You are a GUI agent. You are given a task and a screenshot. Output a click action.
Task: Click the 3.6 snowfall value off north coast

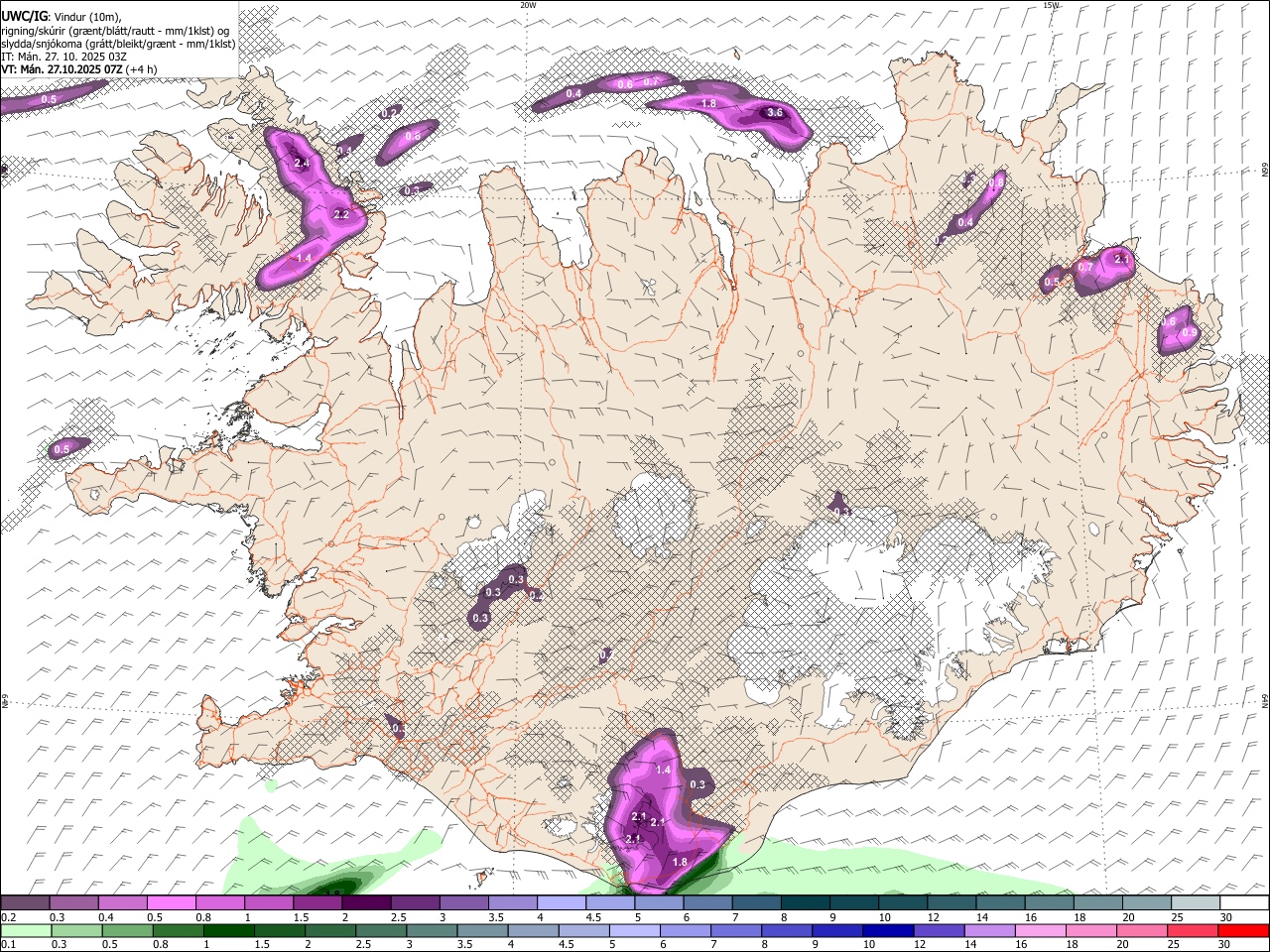[x=776, y=113]
